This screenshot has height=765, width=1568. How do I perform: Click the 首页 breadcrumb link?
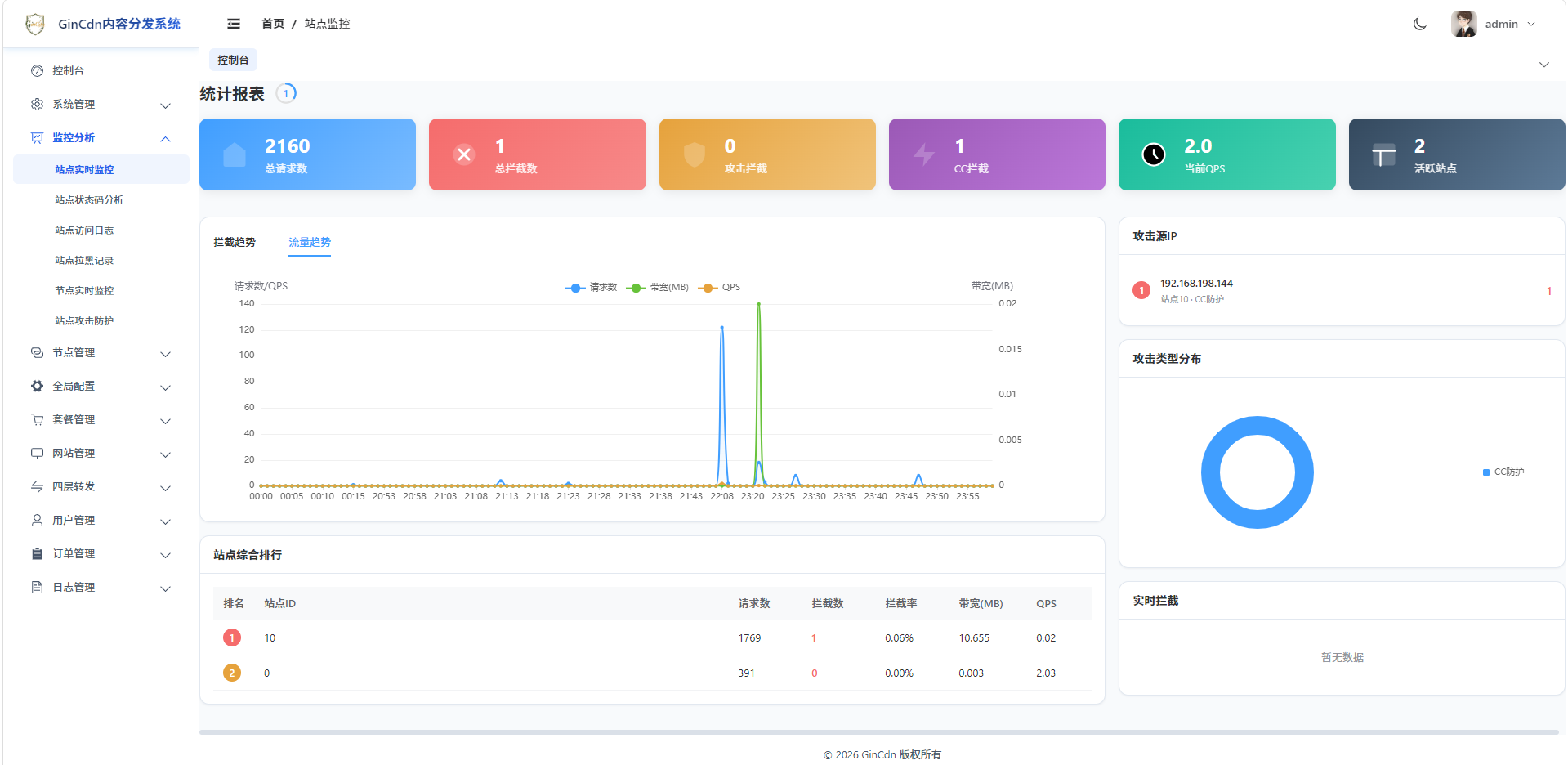pyautogui.click(x=273, y=24)
